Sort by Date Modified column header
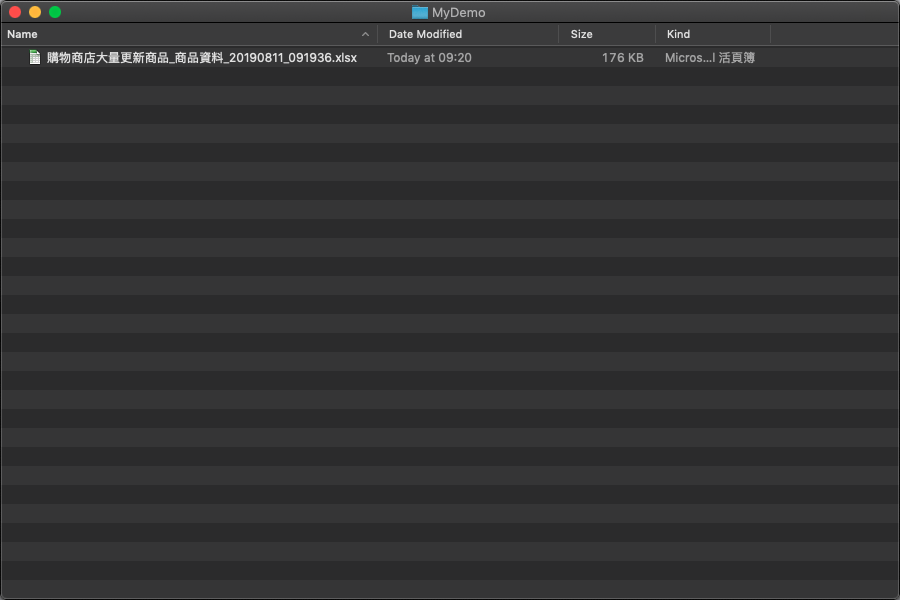Screen dimensions: 900x600 point(425,34)
